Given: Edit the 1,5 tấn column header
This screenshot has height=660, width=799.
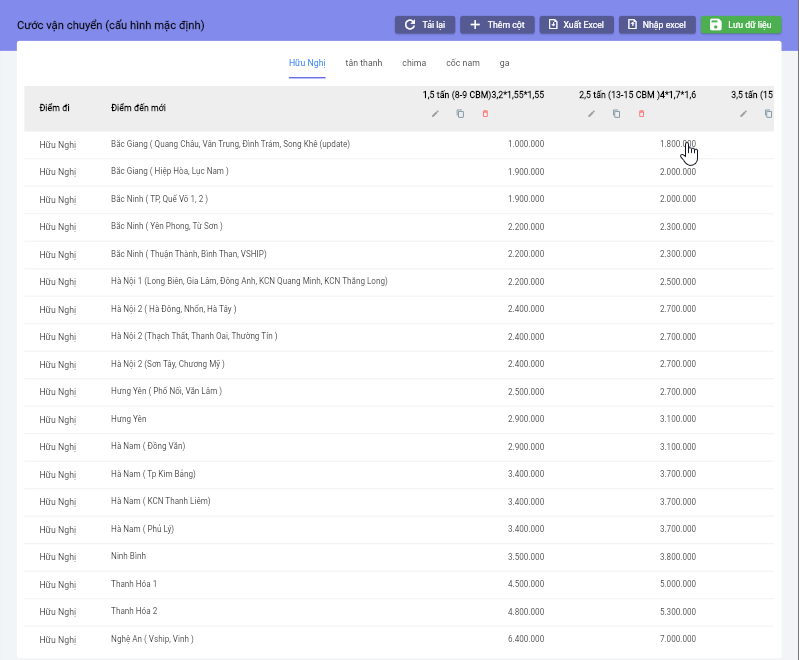Looking at the screenshot, I should [435, 114].
